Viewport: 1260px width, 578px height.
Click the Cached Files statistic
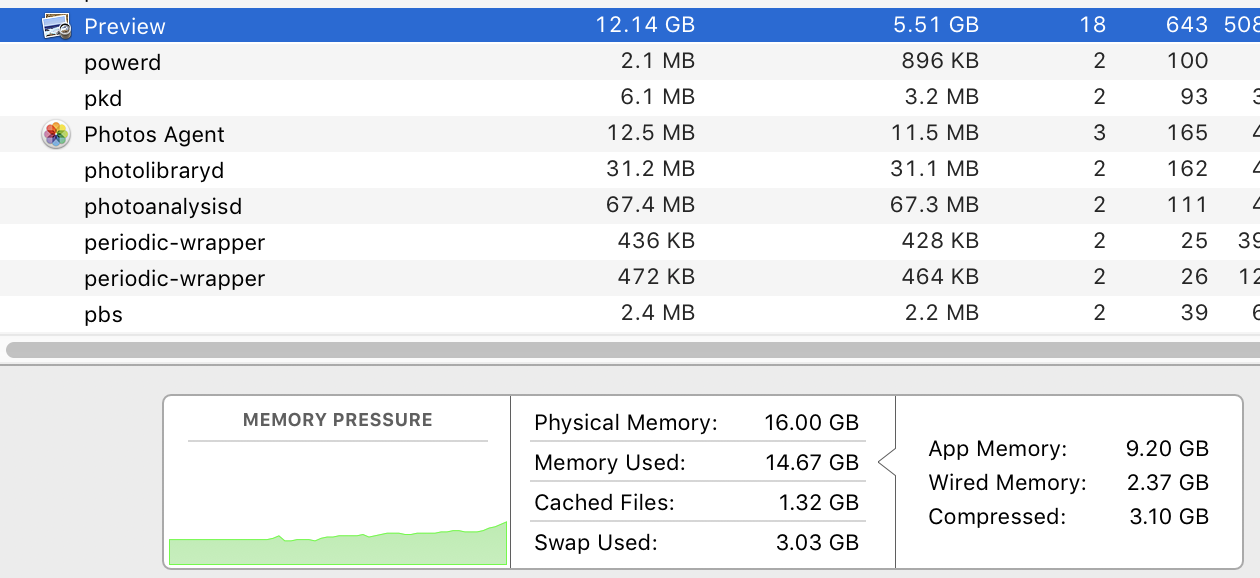tap(697, 502)
